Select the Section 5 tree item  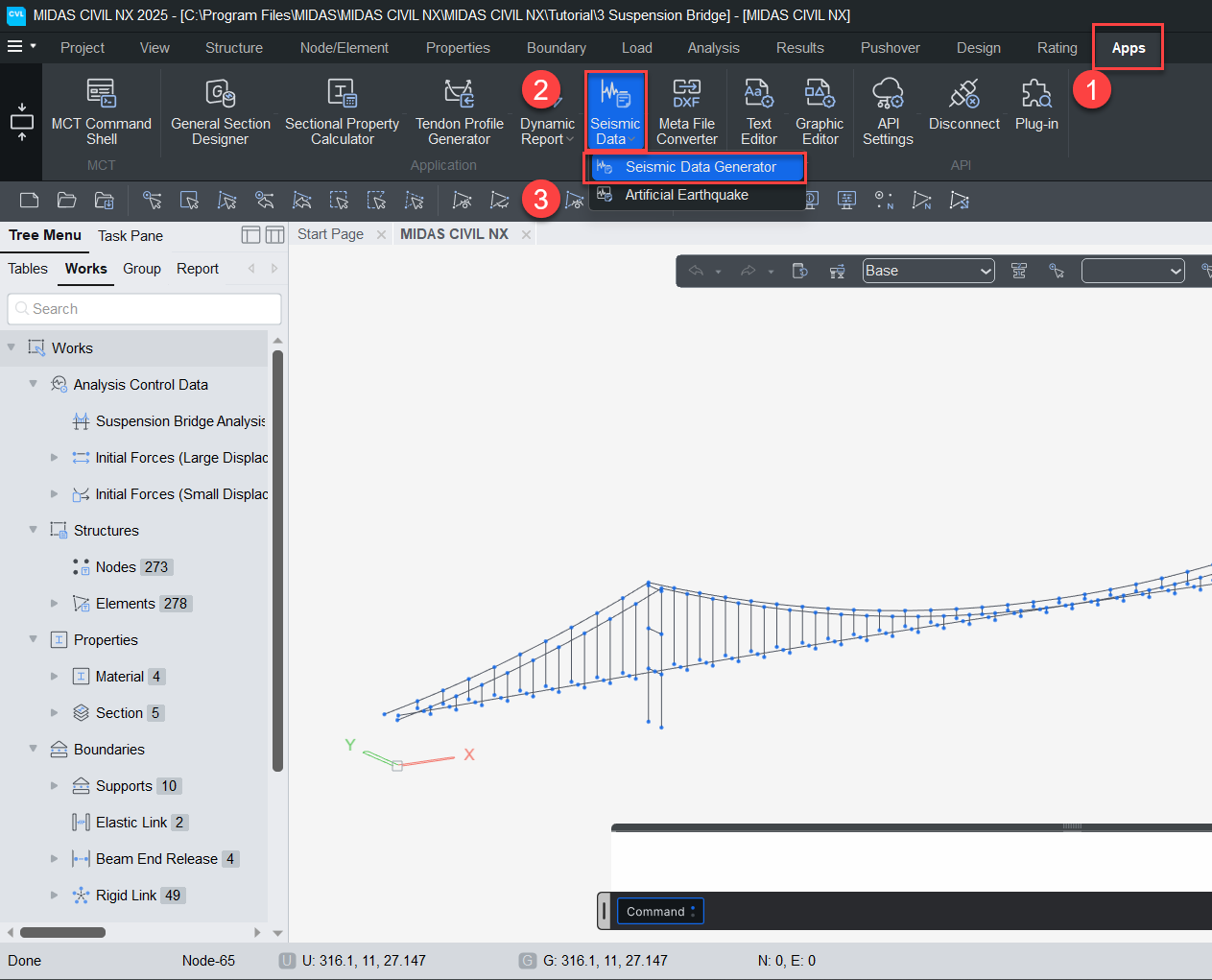[119, 713]
